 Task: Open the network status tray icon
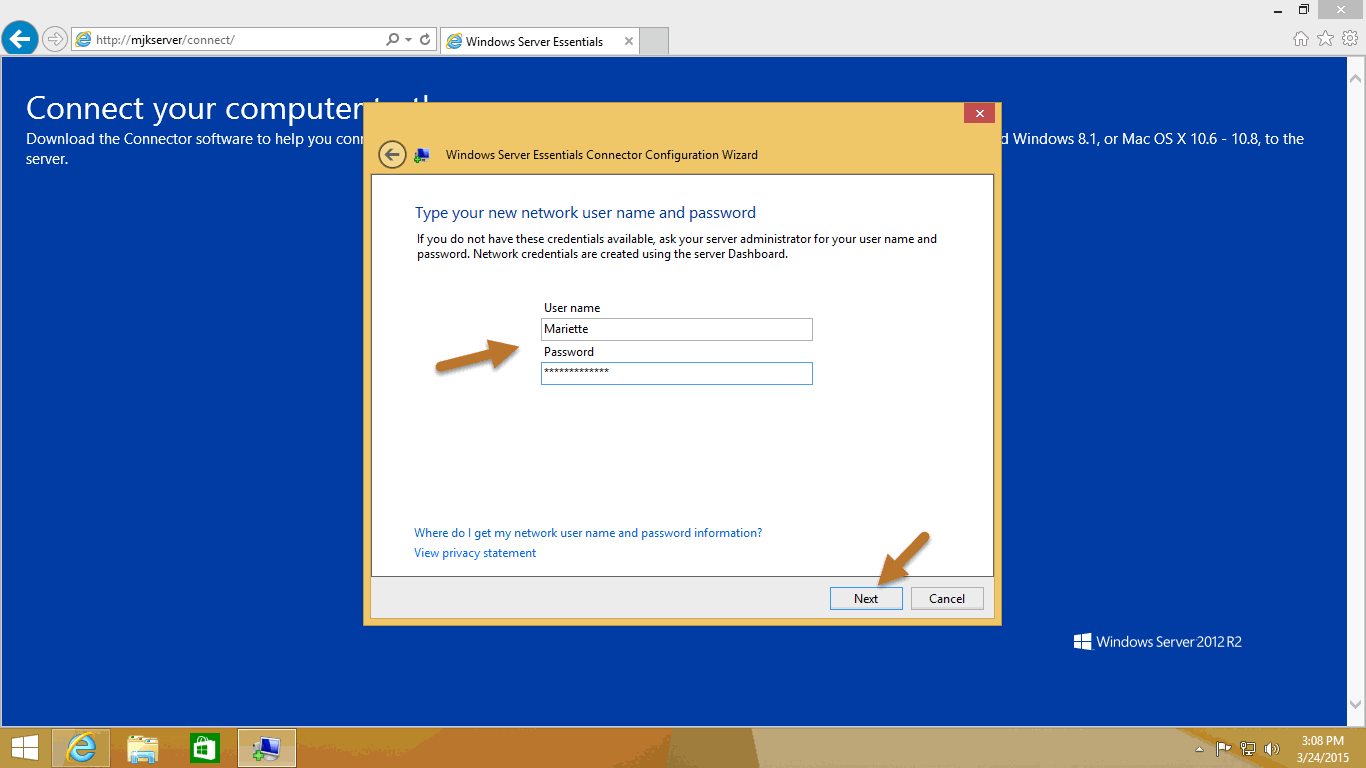(1248, 748)
